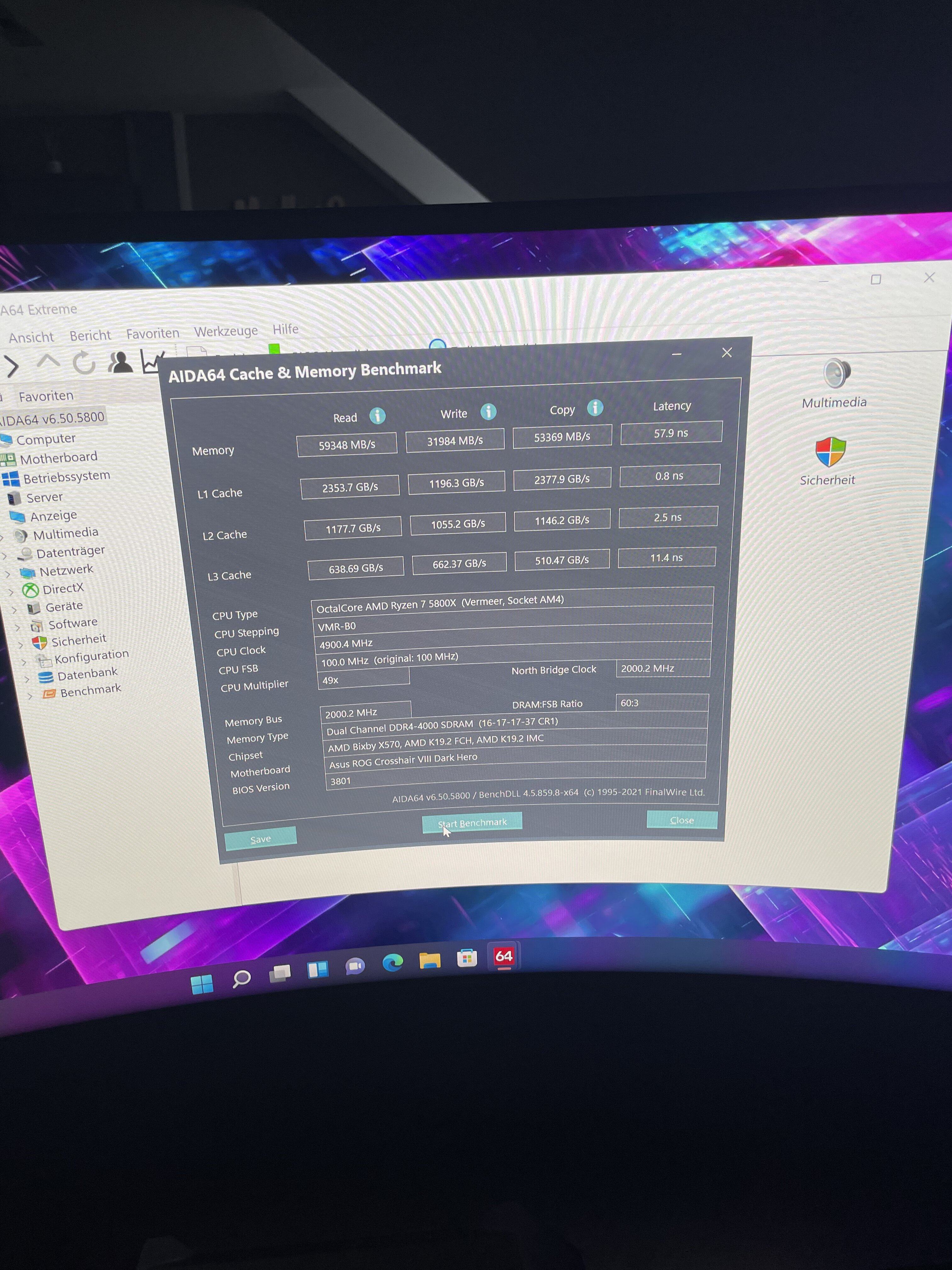Click the Start Benchmark button
This screenshot has height=1270, width=952.
[x=472, y=823]
